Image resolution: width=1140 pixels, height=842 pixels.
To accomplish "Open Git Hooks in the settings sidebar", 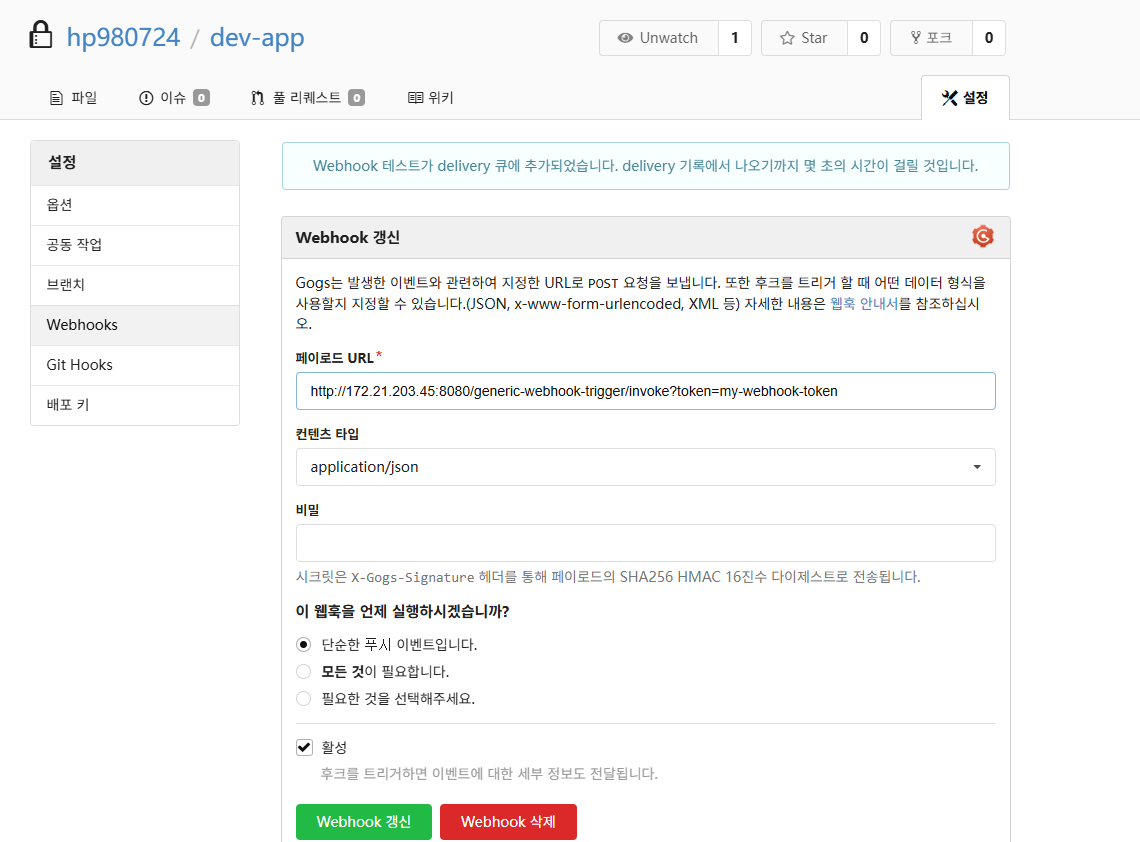I will click(135, 365).
